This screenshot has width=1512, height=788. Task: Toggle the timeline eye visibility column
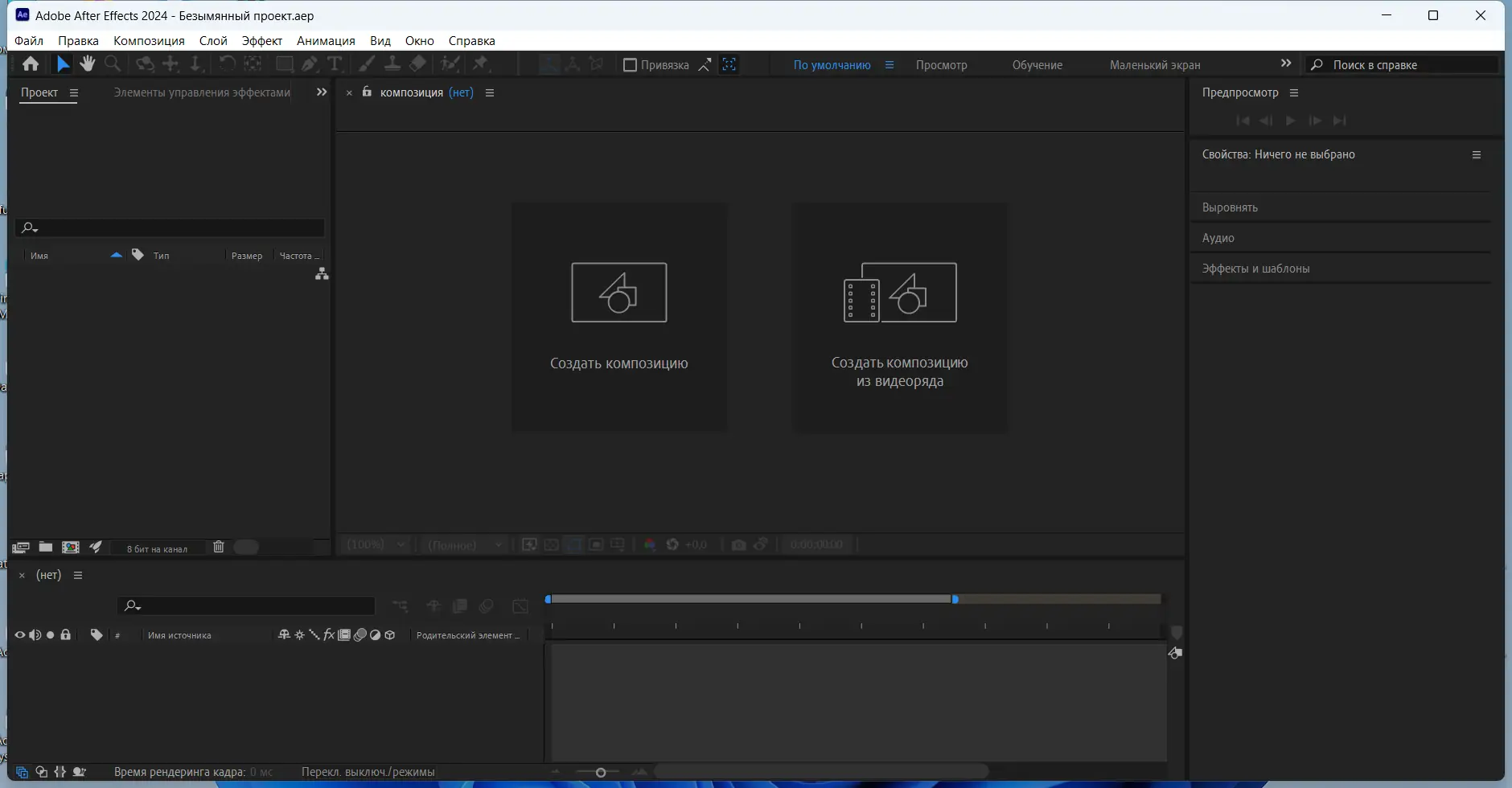20,634
